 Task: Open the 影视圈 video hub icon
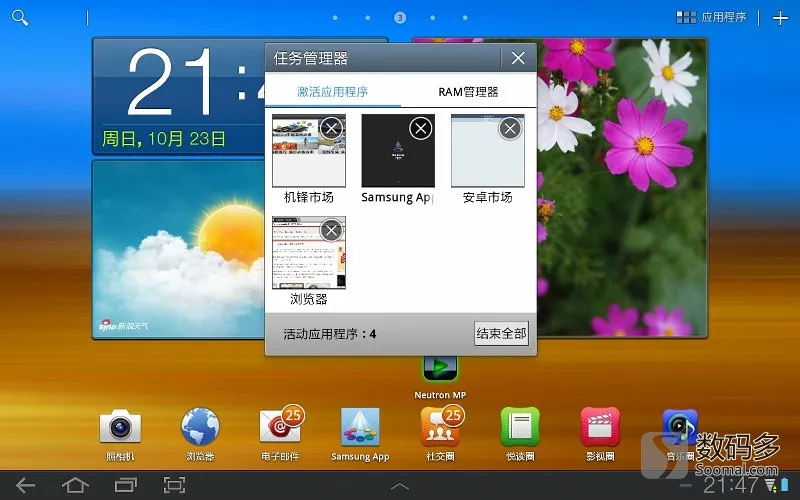coord(600,427)
